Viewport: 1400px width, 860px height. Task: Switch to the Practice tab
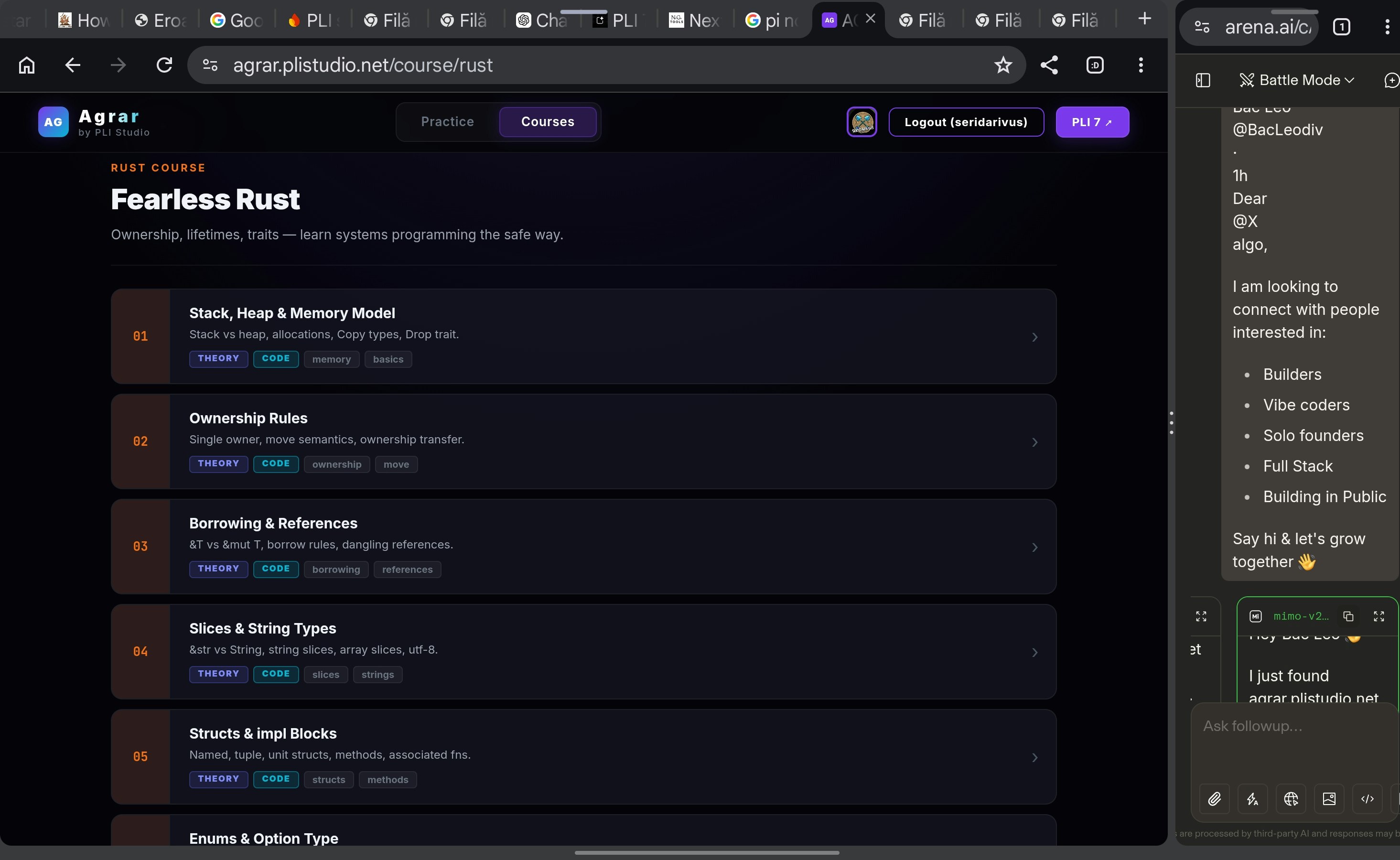click(448, 122)
